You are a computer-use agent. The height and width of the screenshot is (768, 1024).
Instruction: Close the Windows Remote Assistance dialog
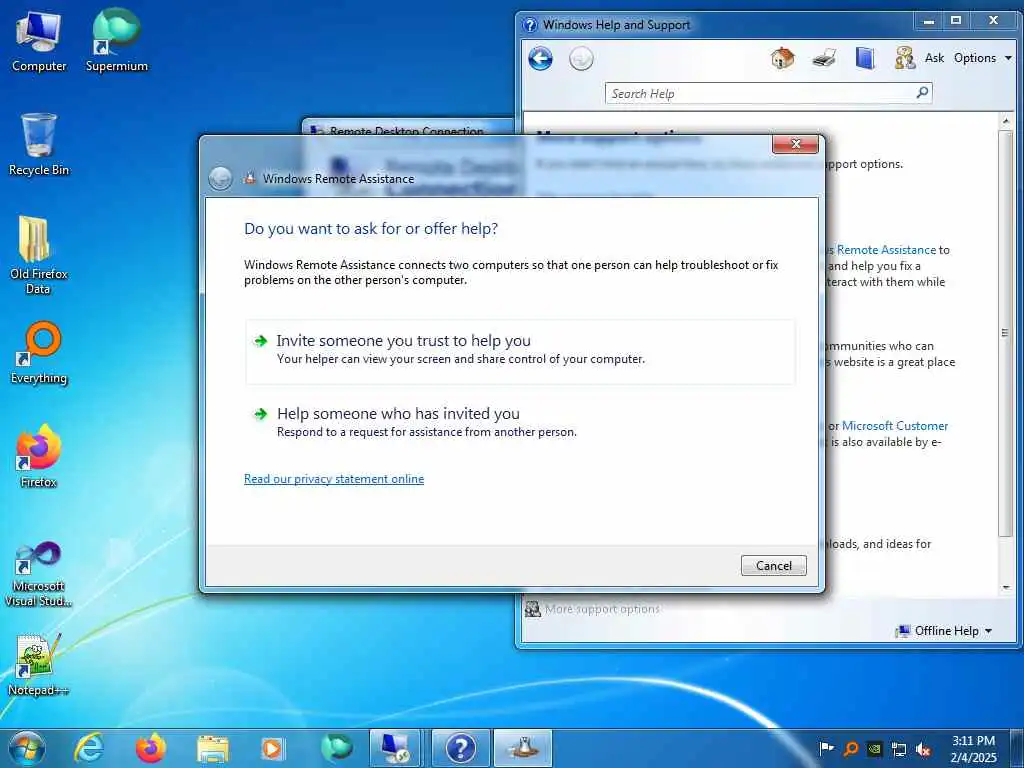(795, 144)
